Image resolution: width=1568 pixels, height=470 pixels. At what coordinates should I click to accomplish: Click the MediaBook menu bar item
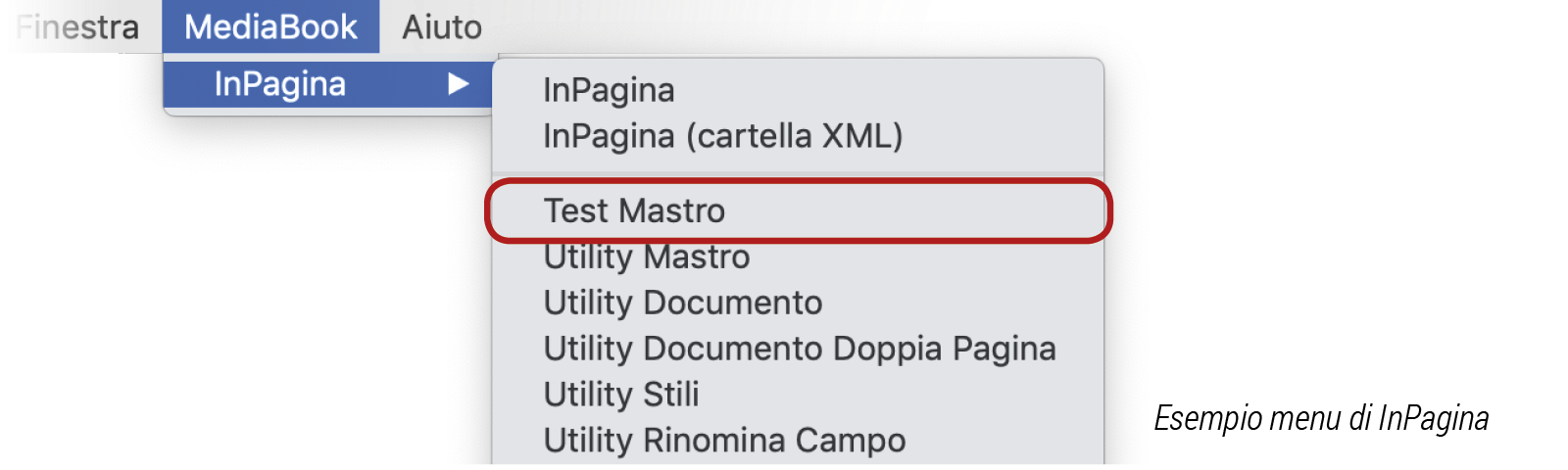pos(270,26)
